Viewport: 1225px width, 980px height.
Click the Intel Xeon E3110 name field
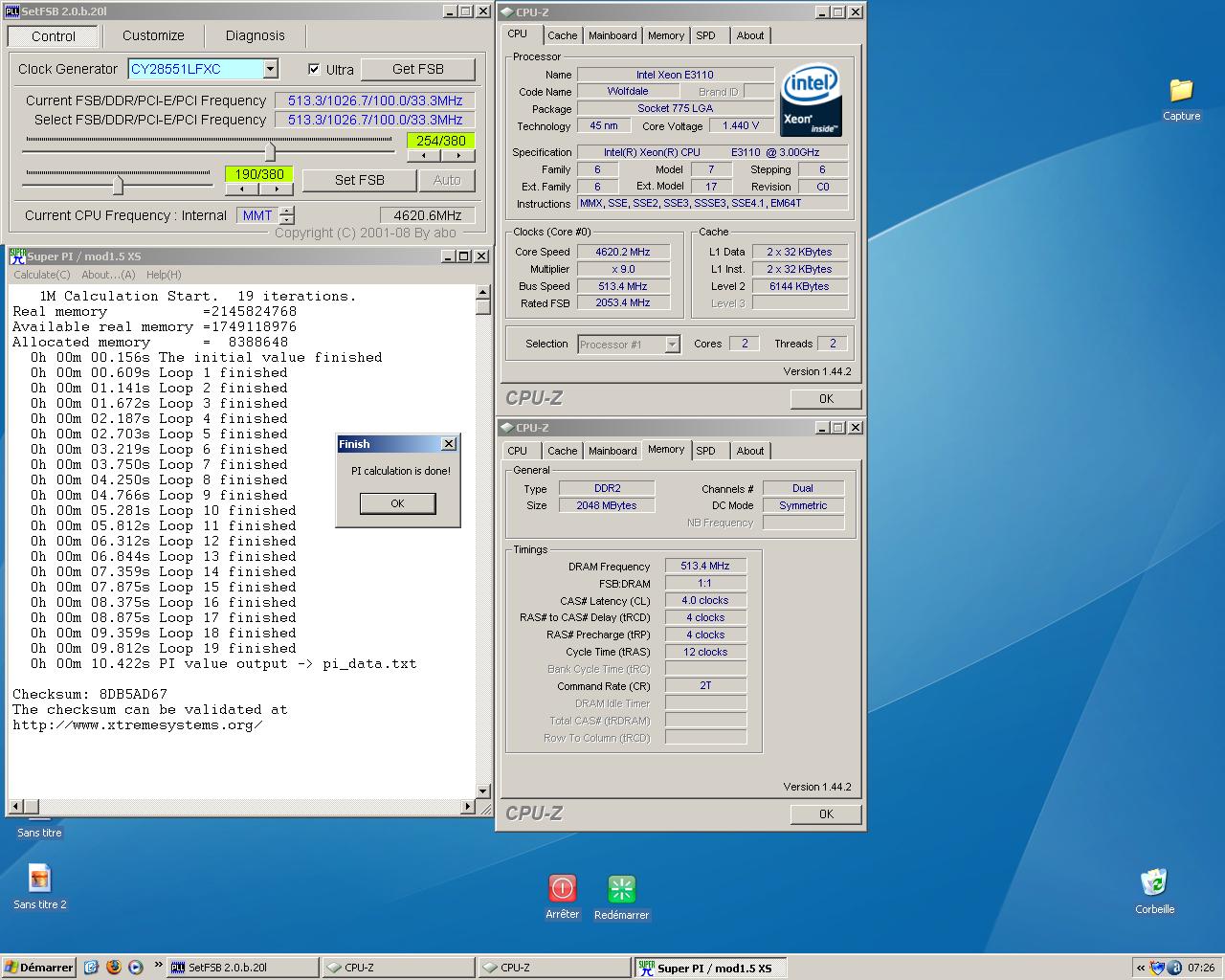(676, 75)
